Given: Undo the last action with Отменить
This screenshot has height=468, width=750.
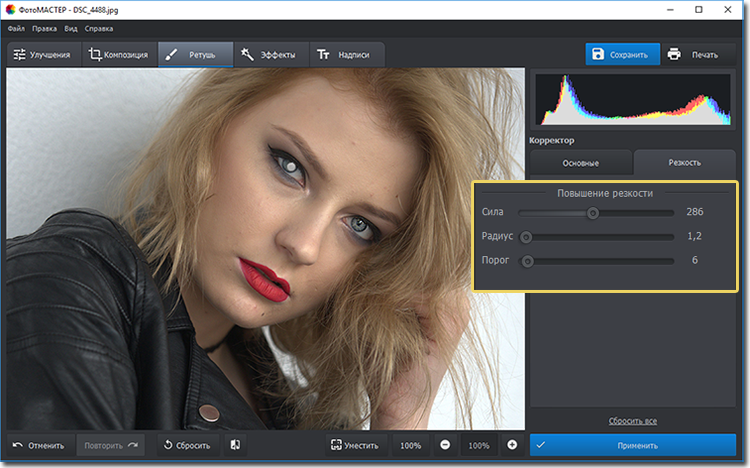Looking at the screenshot, I should pyautogui.click(x=39, y=445).
